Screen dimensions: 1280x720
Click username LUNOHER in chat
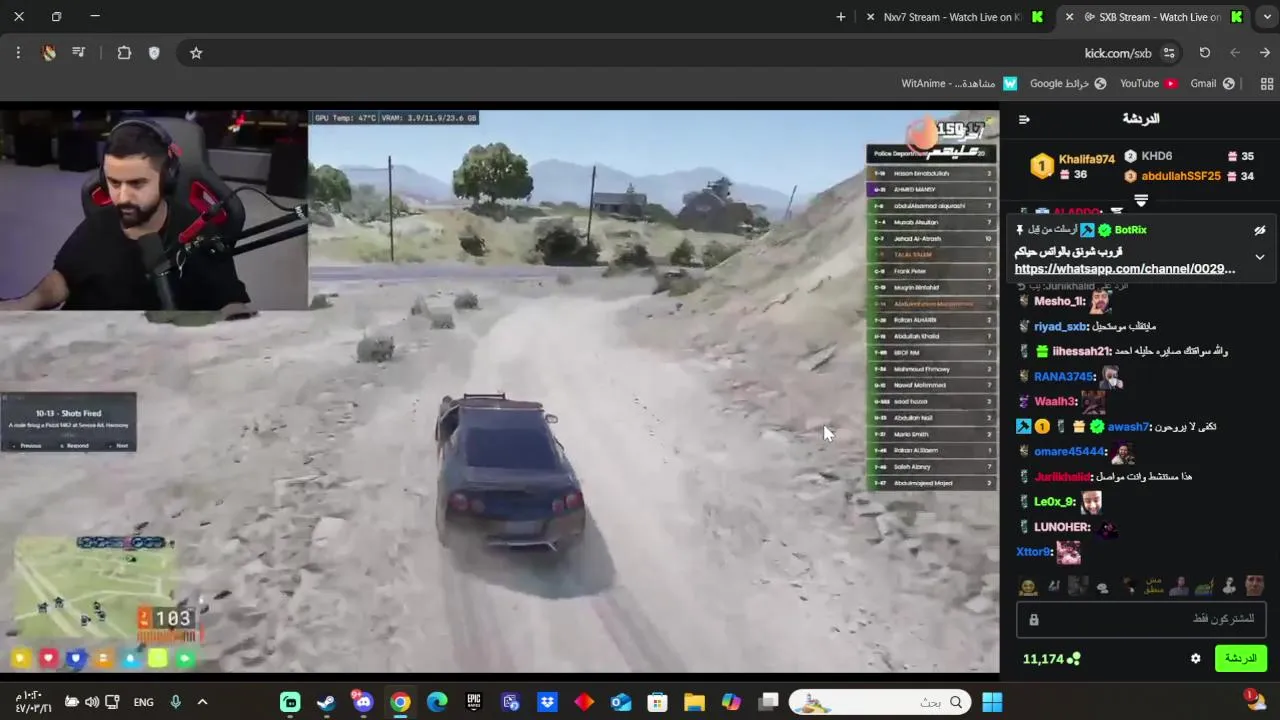tap(1062, 527)
